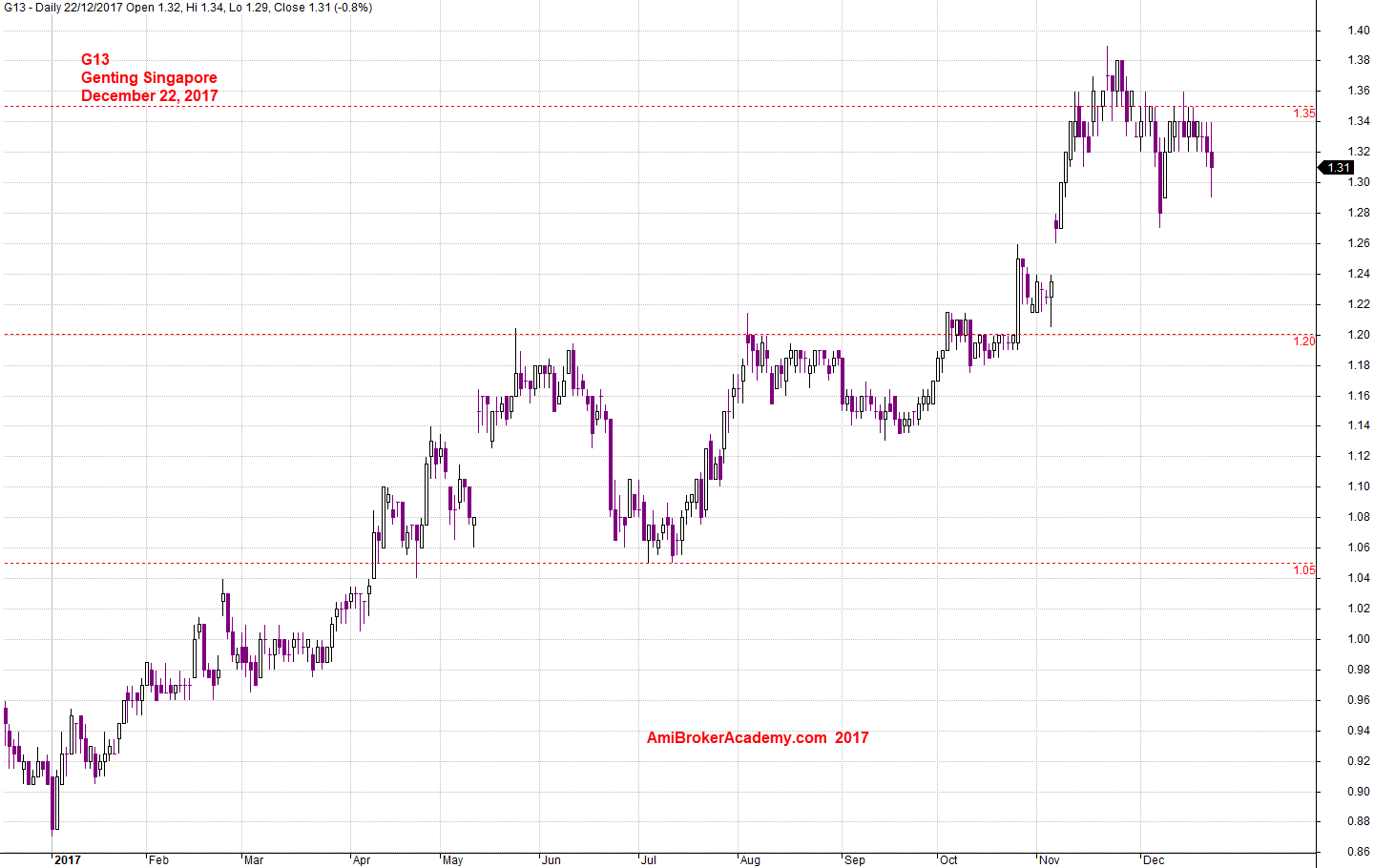Click the 'Sep' month label on time axis

(855, 860)
